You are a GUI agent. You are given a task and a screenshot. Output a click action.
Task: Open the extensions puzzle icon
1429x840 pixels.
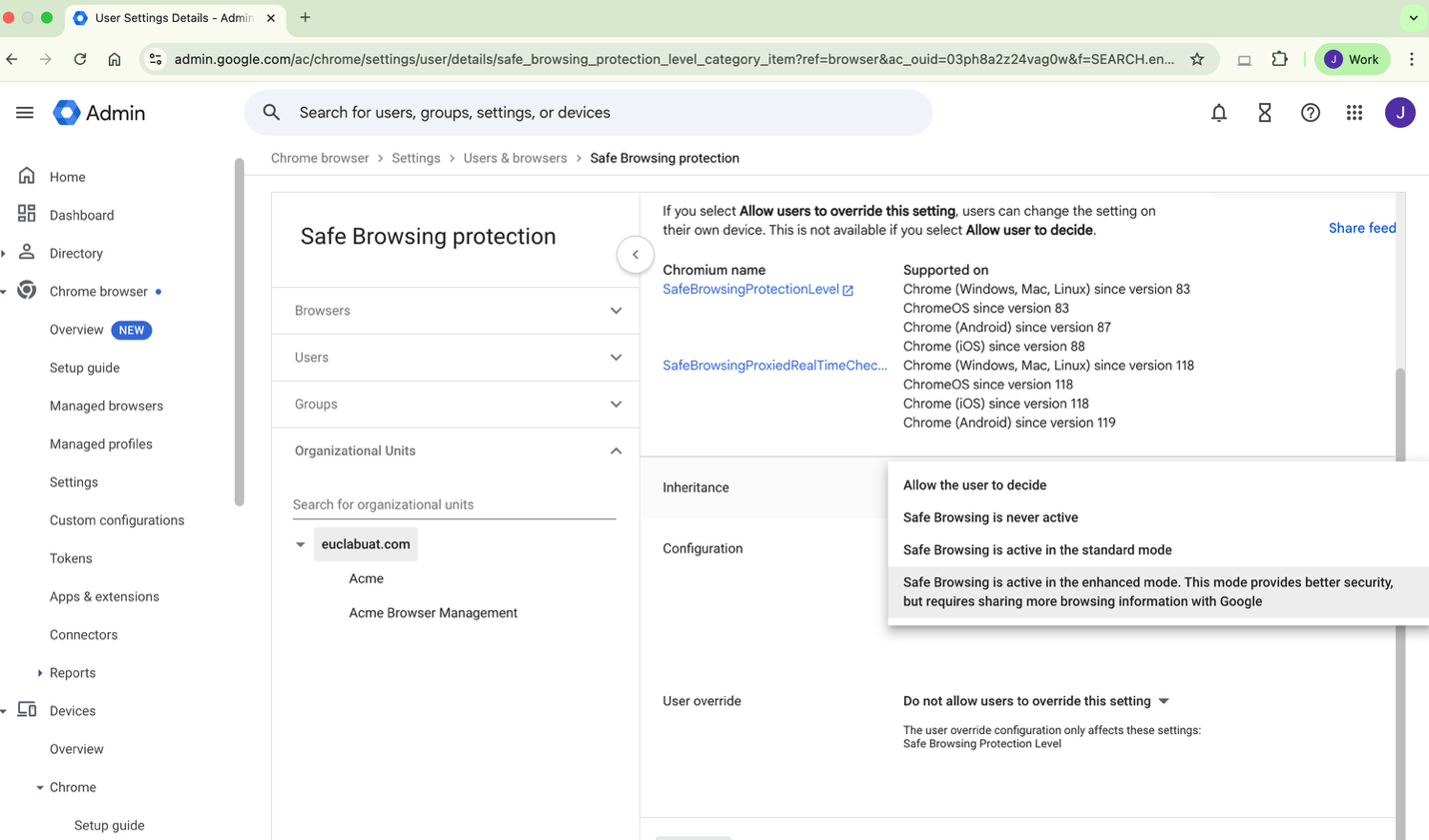[1279, 59]
